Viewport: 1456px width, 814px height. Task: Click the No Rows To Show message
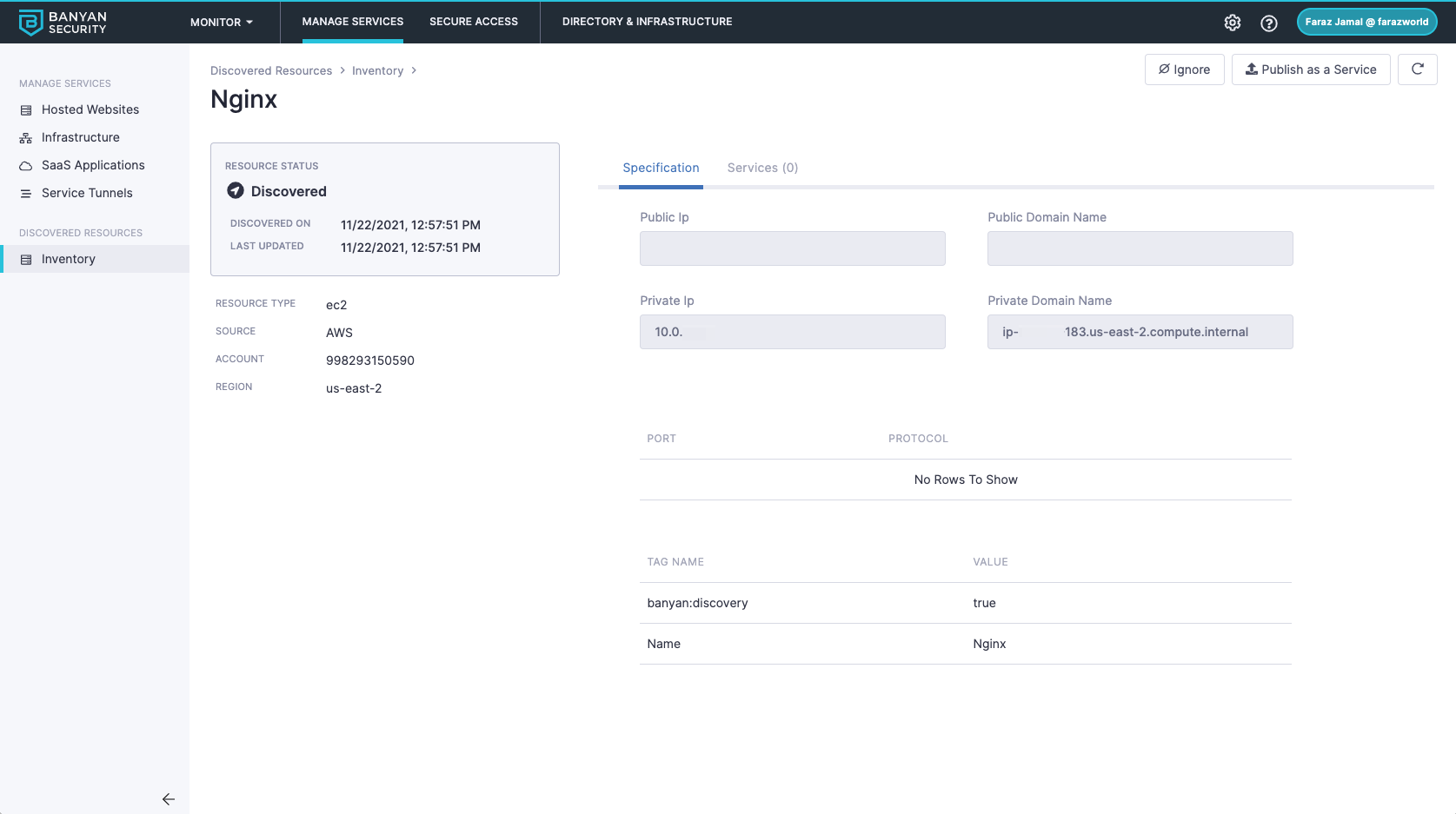coord(966,480)
